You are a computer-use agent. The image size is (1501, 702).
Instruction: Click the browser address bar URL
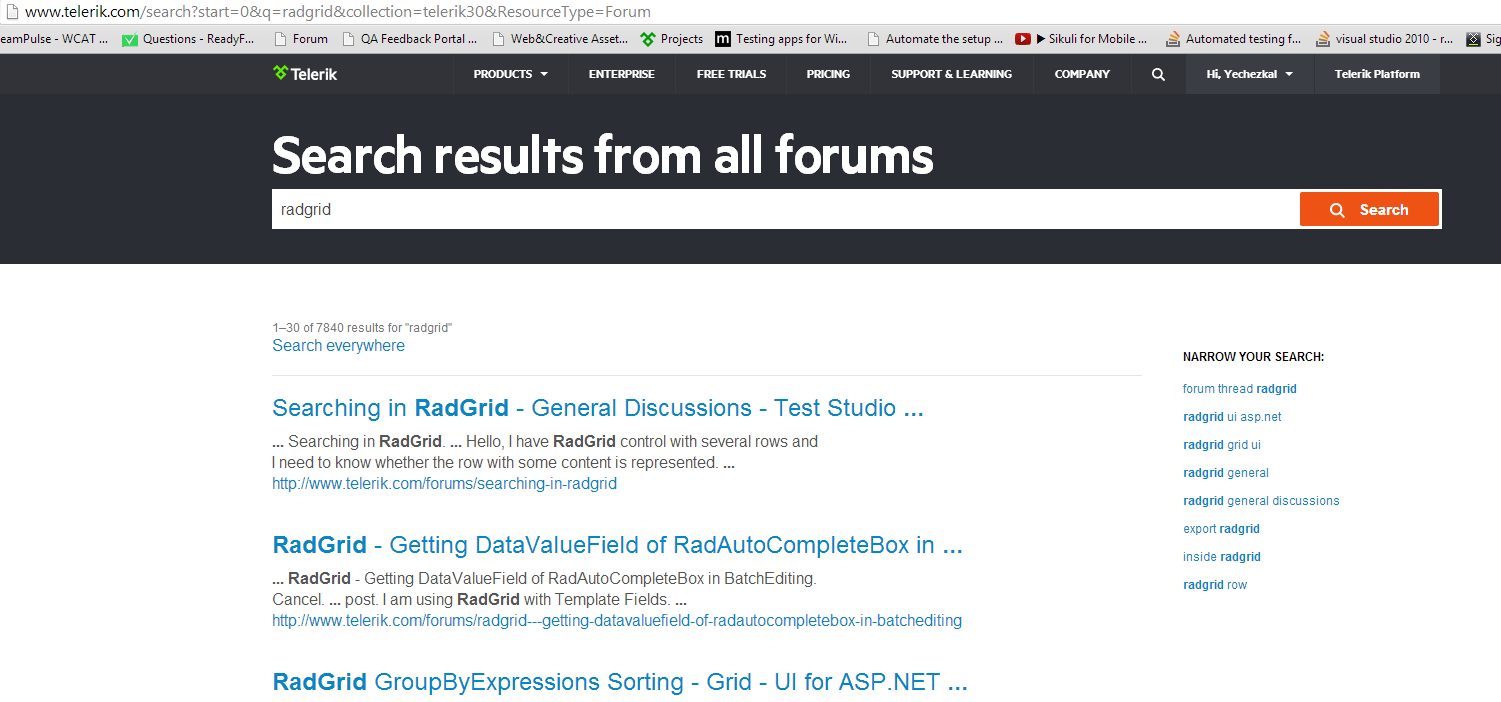click(337, 12)
